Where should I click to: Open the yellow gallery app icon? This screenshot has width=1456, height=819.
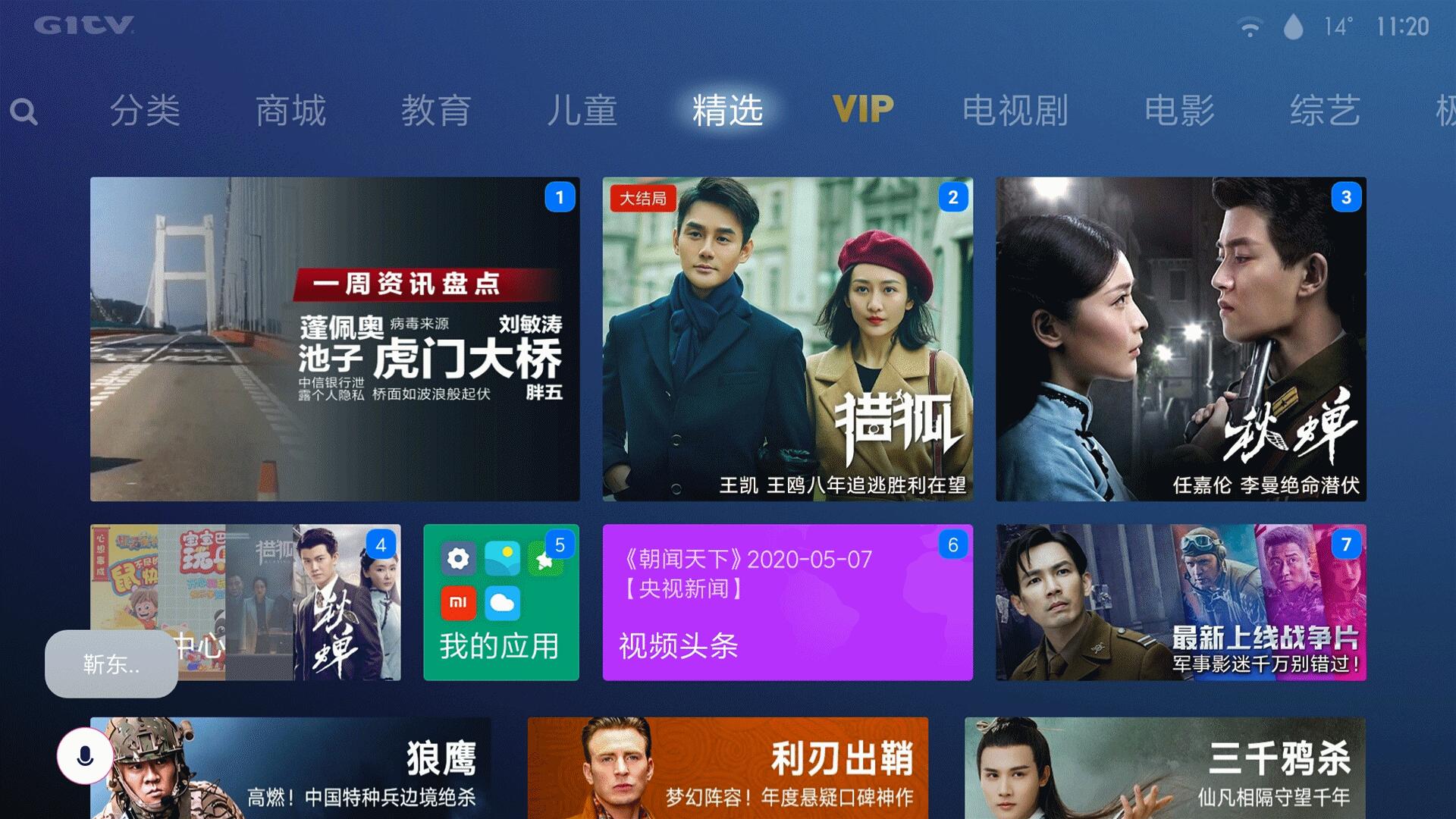(502, 560)
